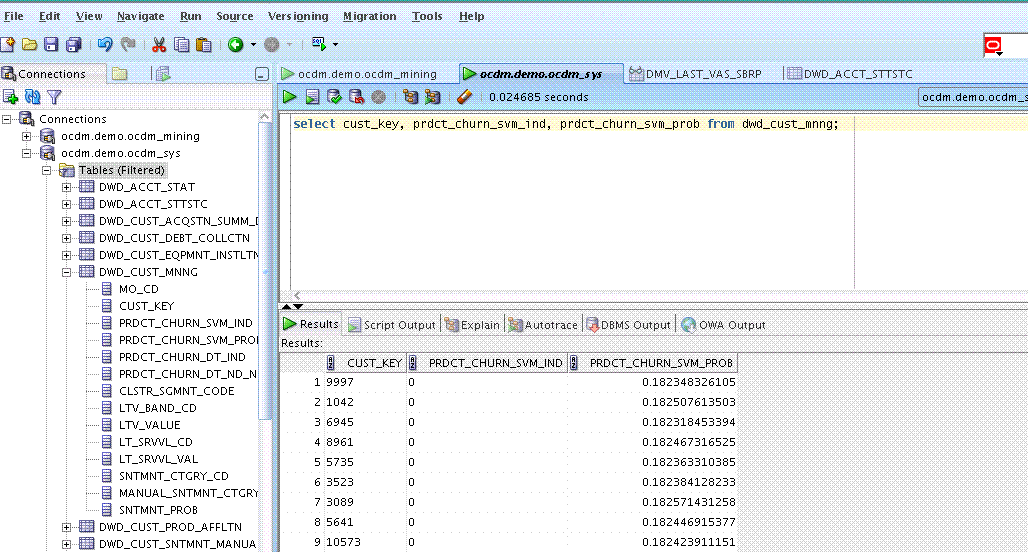
Task: Click the Rollback icon in worksheet toolbar
Action: [x=356, y=97]
